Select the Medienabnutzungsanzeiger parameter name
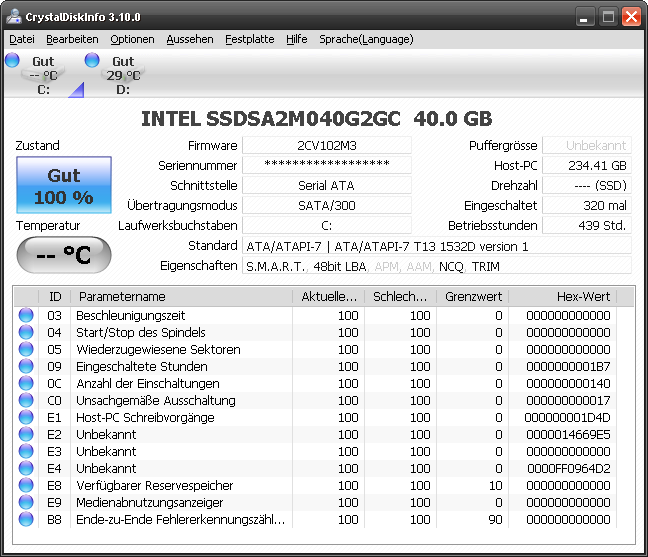 pos(150,502)
